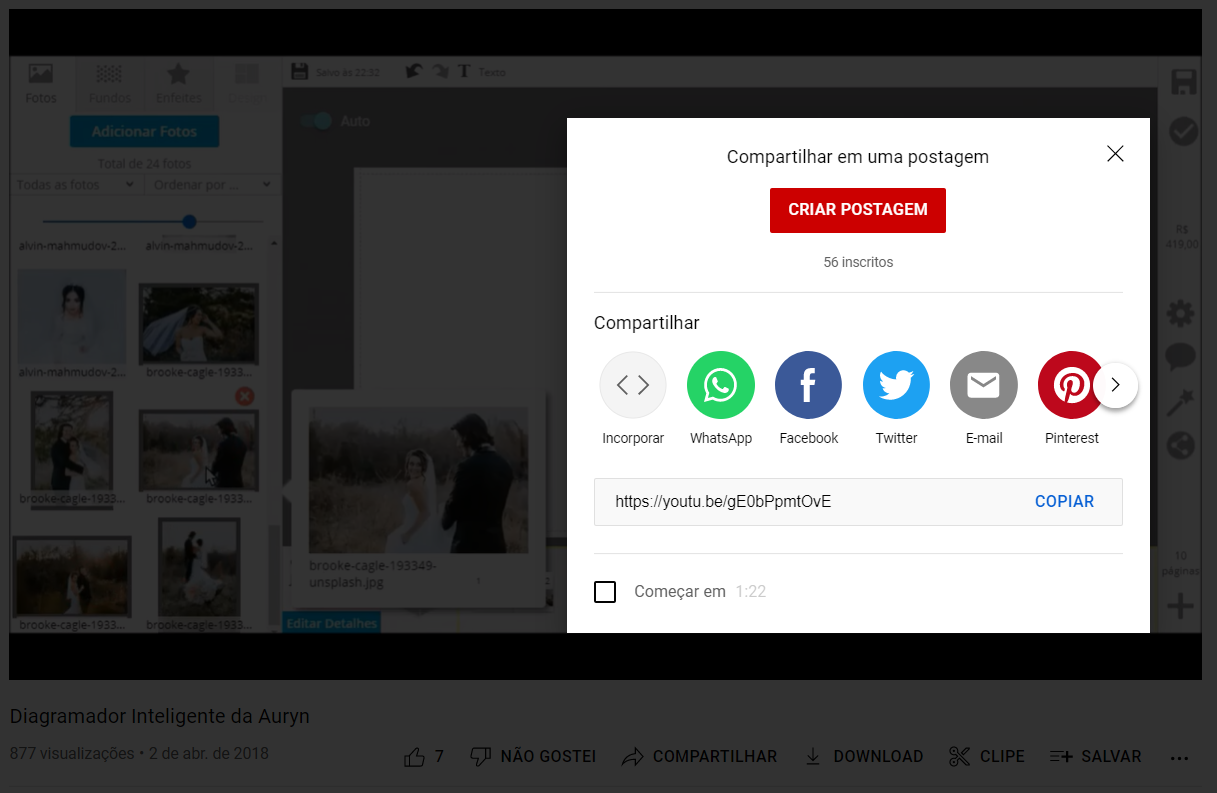This screenshot has width=1217, height=793.
Task: Share on Twitter icon
Action: 896,385
